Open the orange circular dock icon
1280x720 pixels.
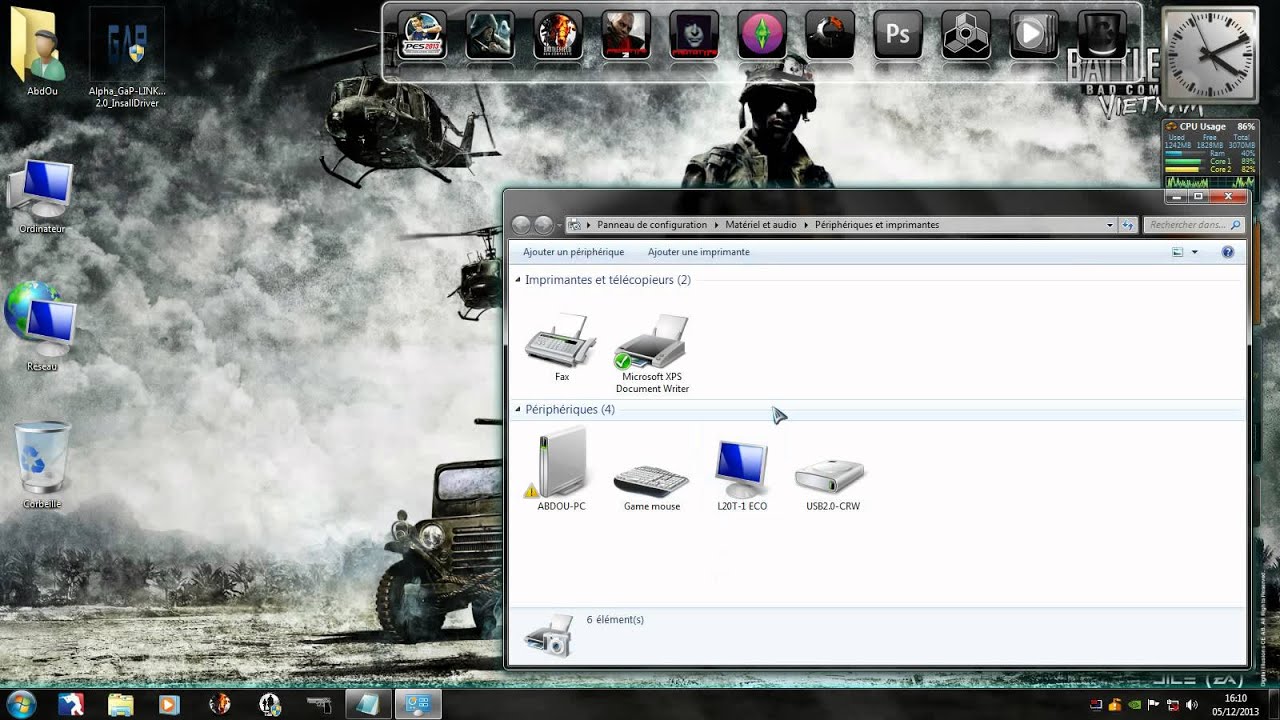(x=830, y=35)
